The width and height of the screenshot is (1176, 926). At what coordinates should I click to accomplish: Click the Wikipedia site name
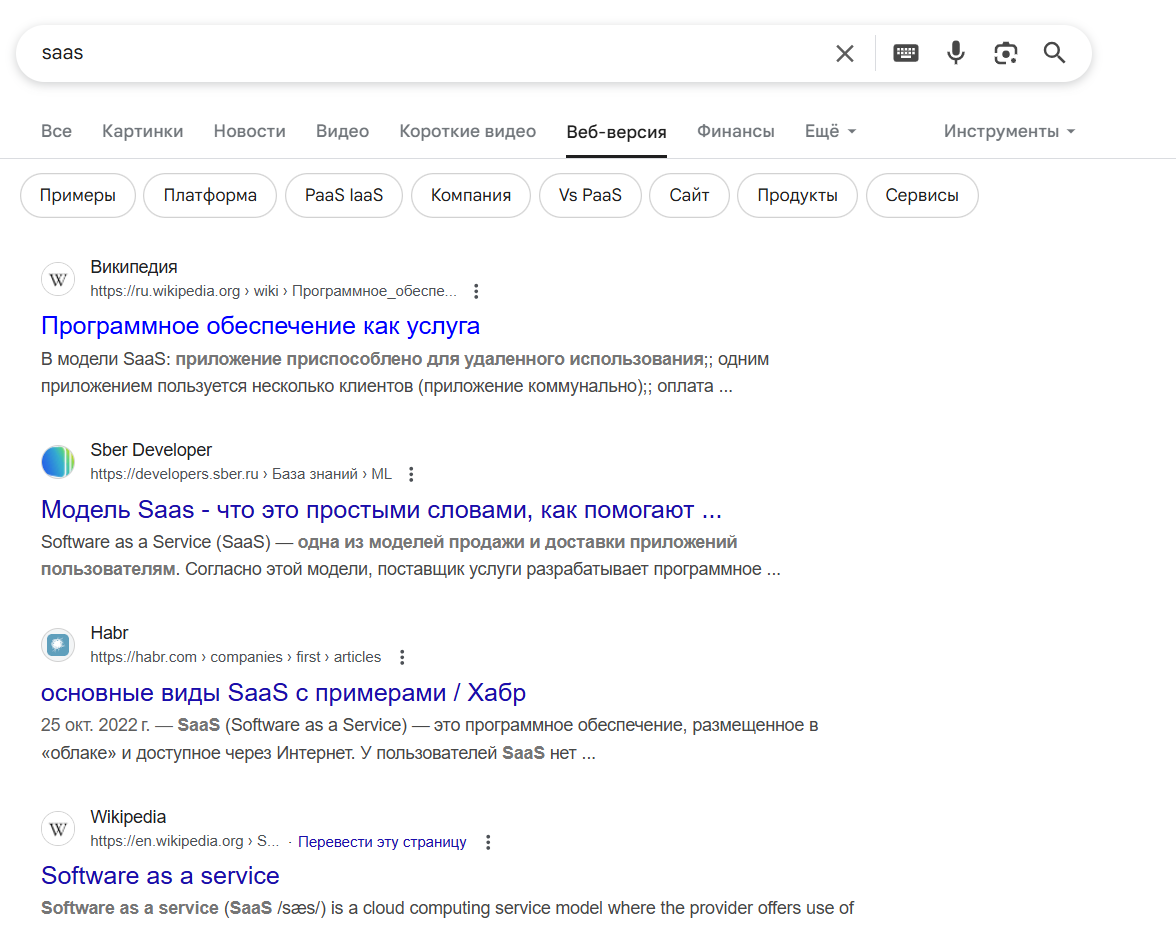128,817
